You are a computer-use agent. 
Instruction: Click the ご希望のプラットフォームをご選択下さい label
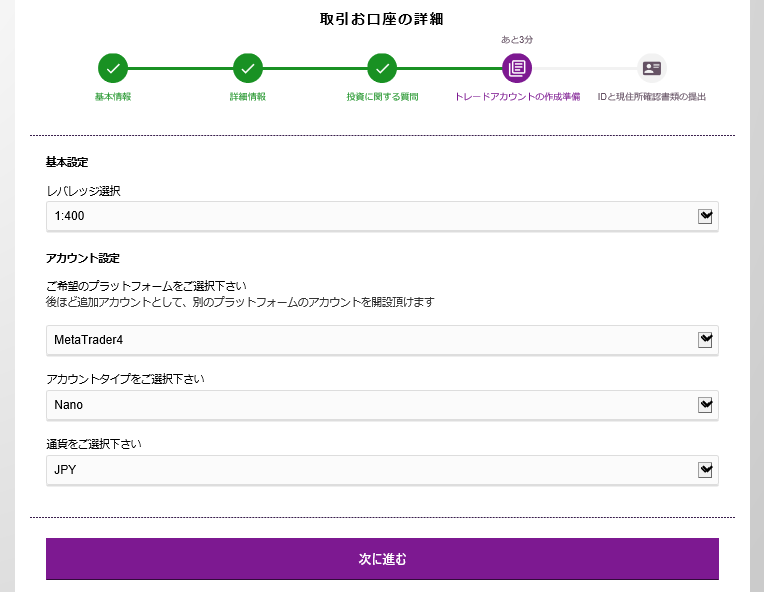click(146, 286)
